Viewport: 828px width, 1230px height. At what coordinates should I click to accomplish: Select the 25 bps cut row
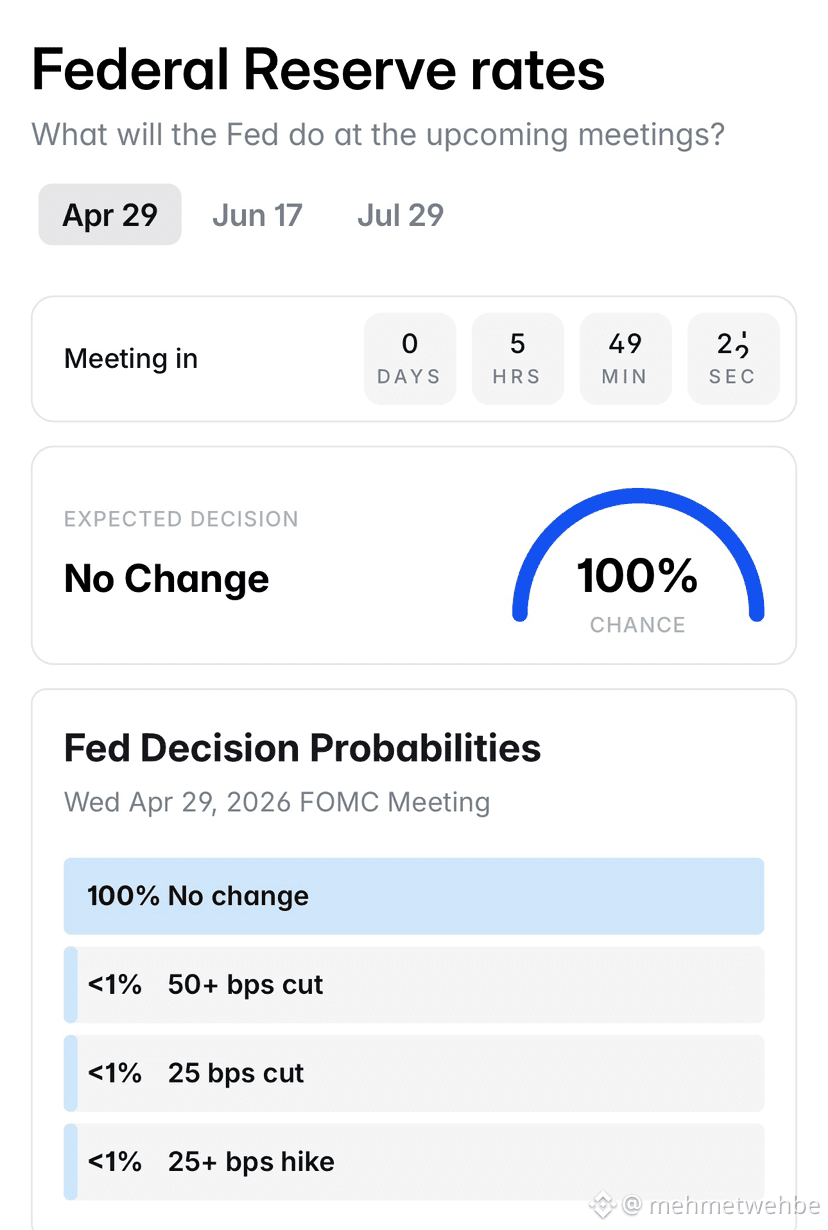point(414,1073)
